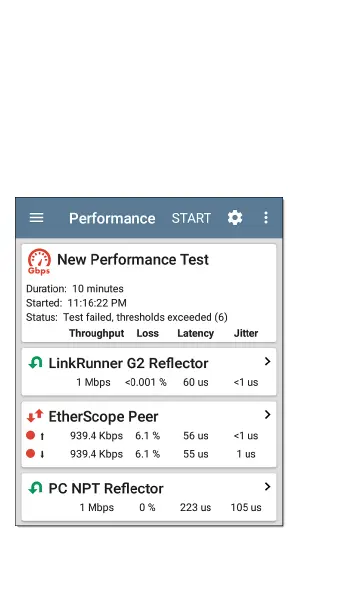Expand PC NPT Reflector details chevron
This screenshot has height=612, width=360.
tap(267, 486)
